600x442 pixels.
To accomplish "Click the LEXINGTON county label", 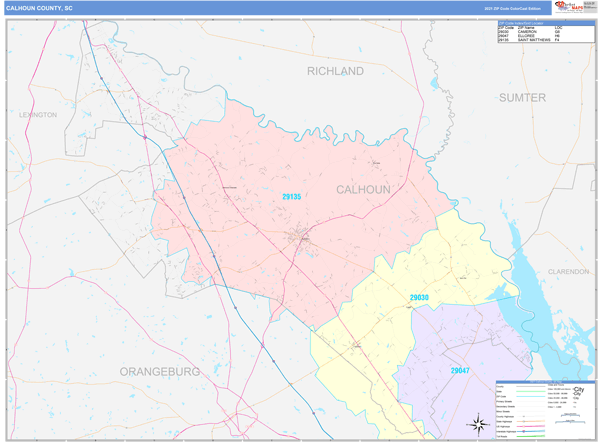I will pos(38,115).
